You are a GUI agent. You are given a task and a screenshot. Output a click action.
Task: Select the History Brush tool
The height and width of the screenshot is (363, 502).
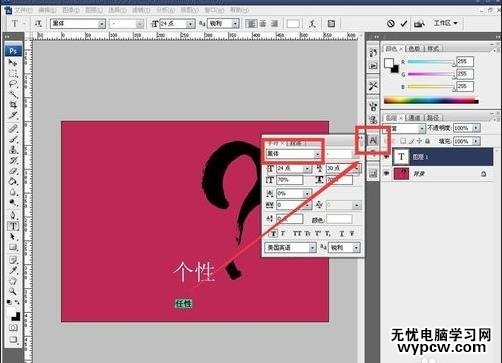point(13,160)
